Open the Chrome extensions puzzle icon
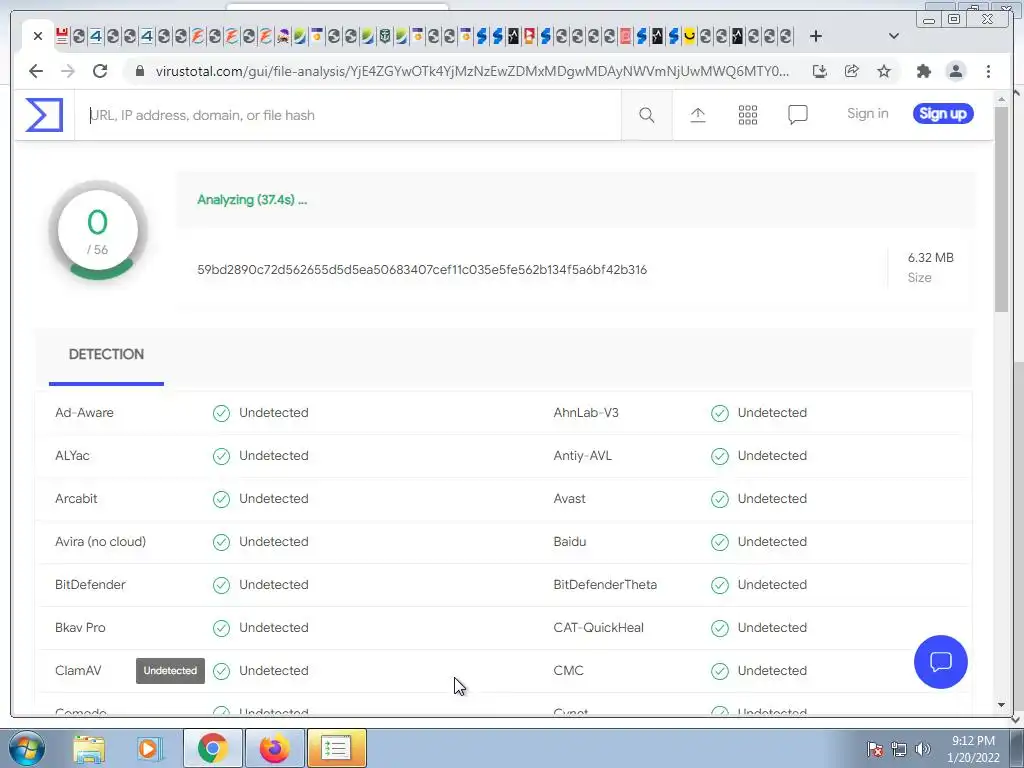This screenshot has height=768, width=1024. pos(923,71)
